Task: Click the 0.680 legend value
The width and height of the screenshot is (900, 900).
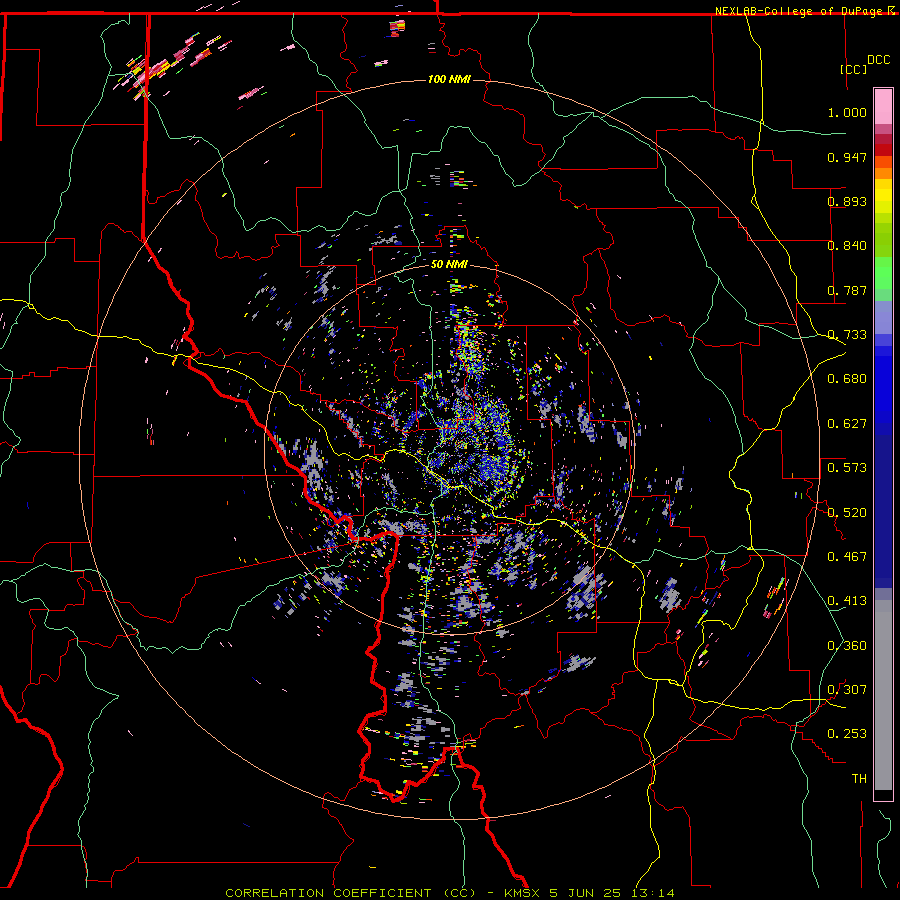Action: [x=847, y=379]
